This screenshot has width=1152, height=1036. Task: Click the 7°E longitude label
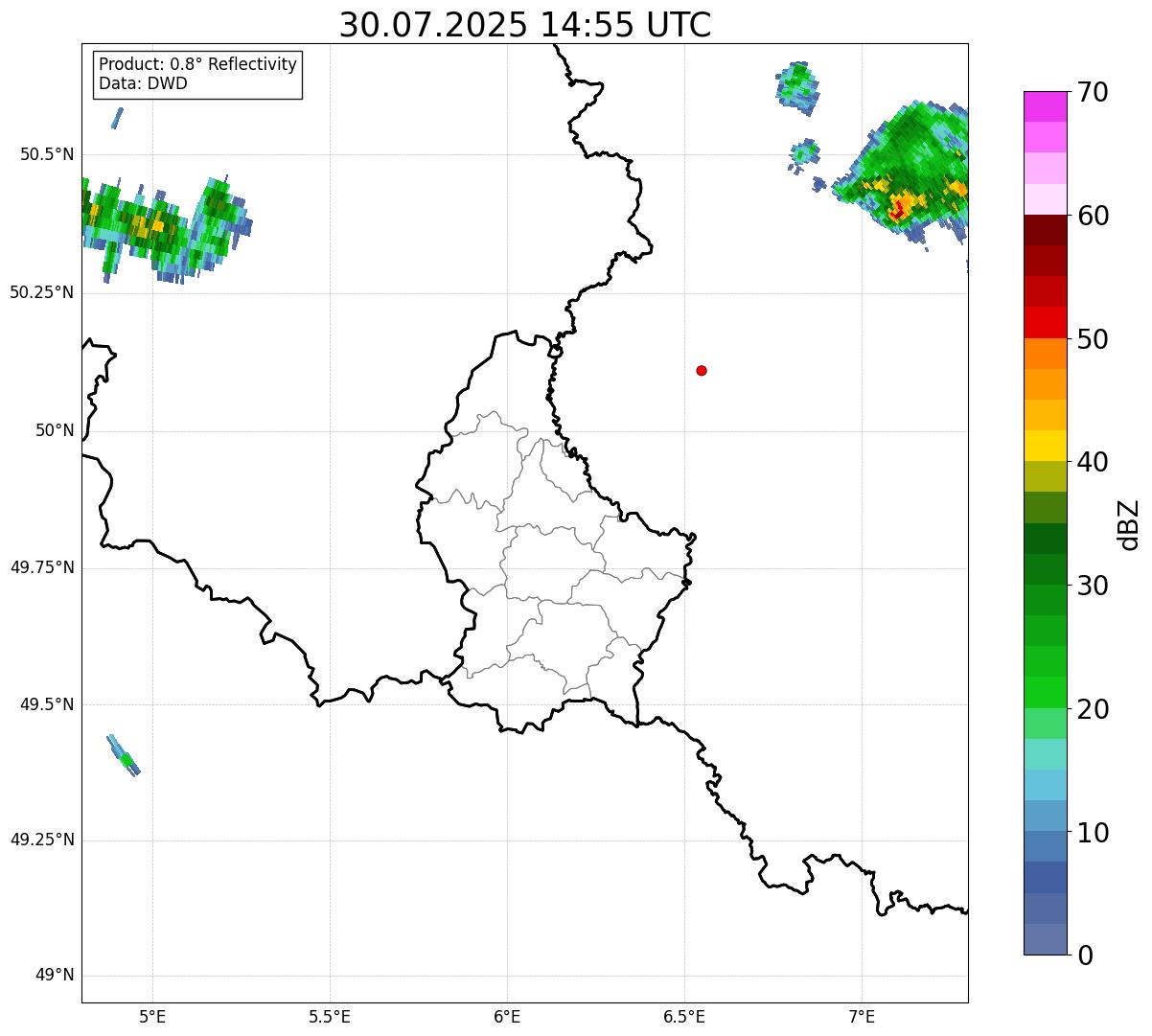point(862,1016)
